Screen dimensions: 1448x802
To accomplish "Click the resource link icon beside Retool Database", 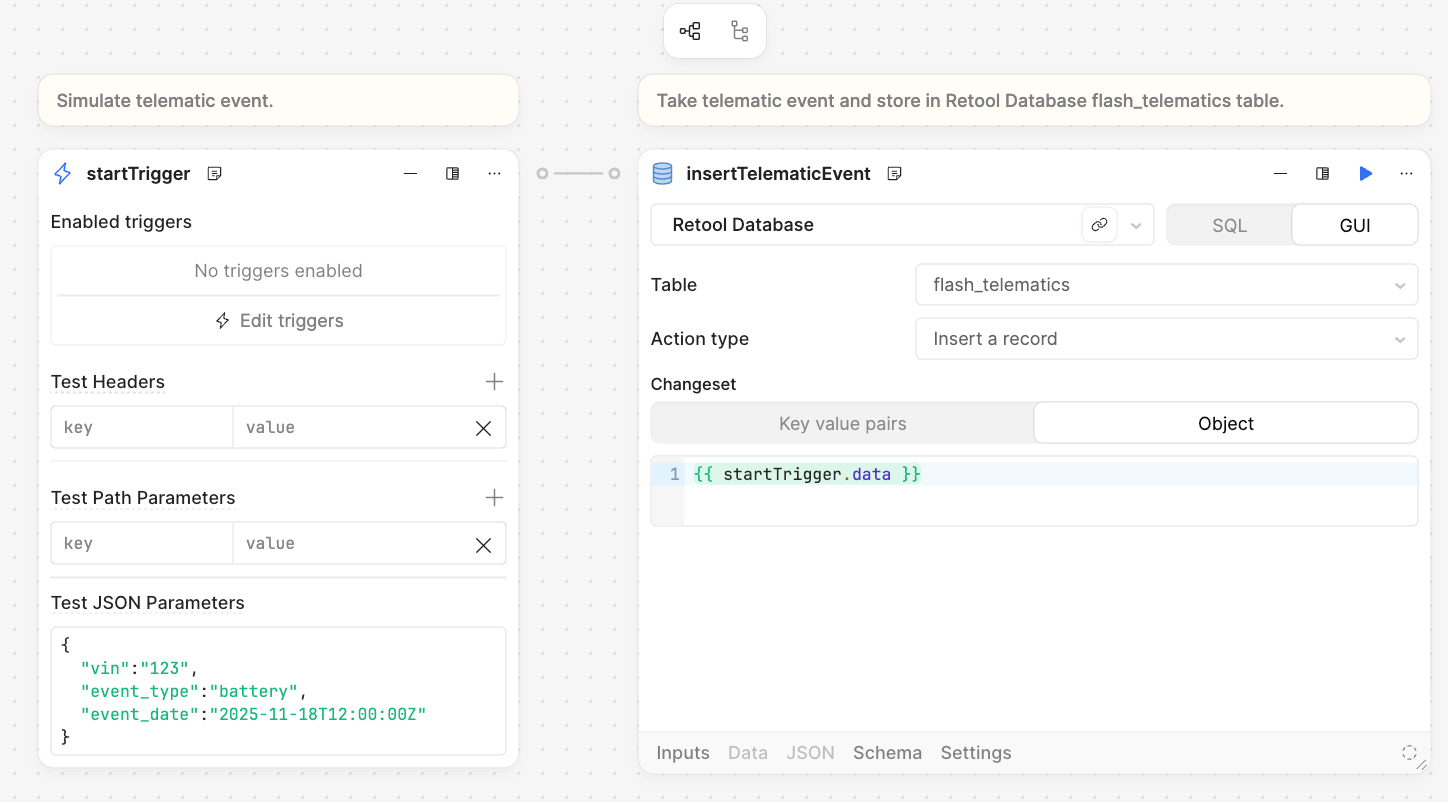I will pos(1099,225).
